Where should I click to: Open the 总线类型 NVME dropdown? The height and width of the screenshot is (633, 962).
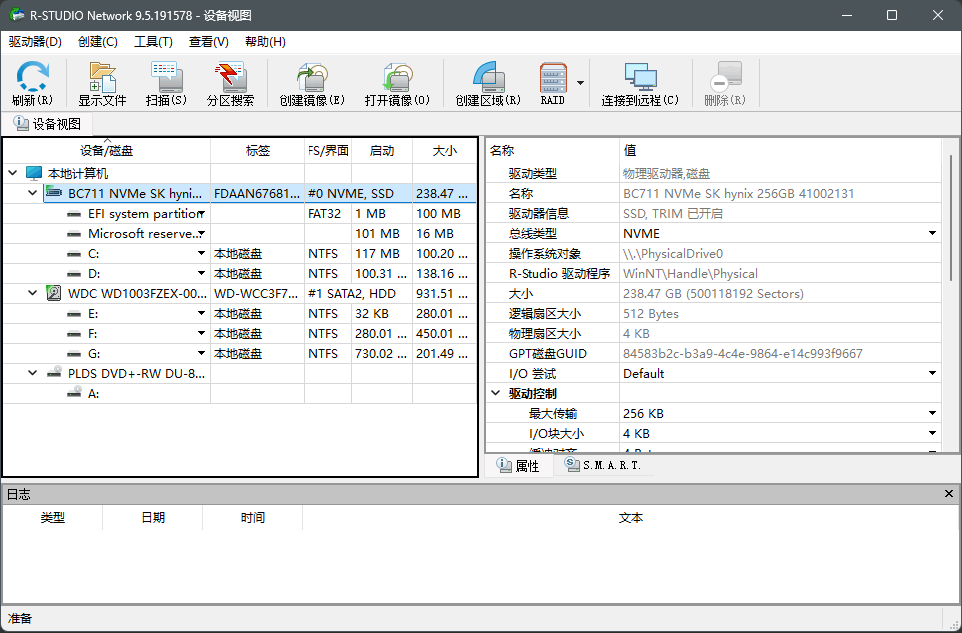(932, 233)
